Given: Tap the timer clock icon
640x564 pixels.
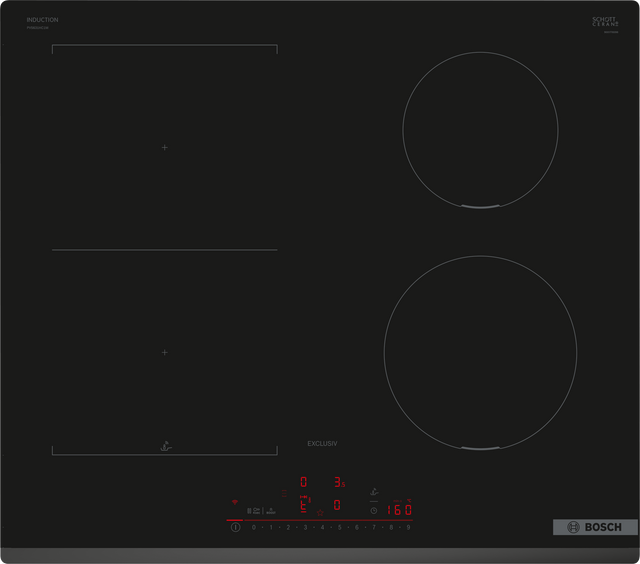Looking at the screenshot, I should pos(374,509).
